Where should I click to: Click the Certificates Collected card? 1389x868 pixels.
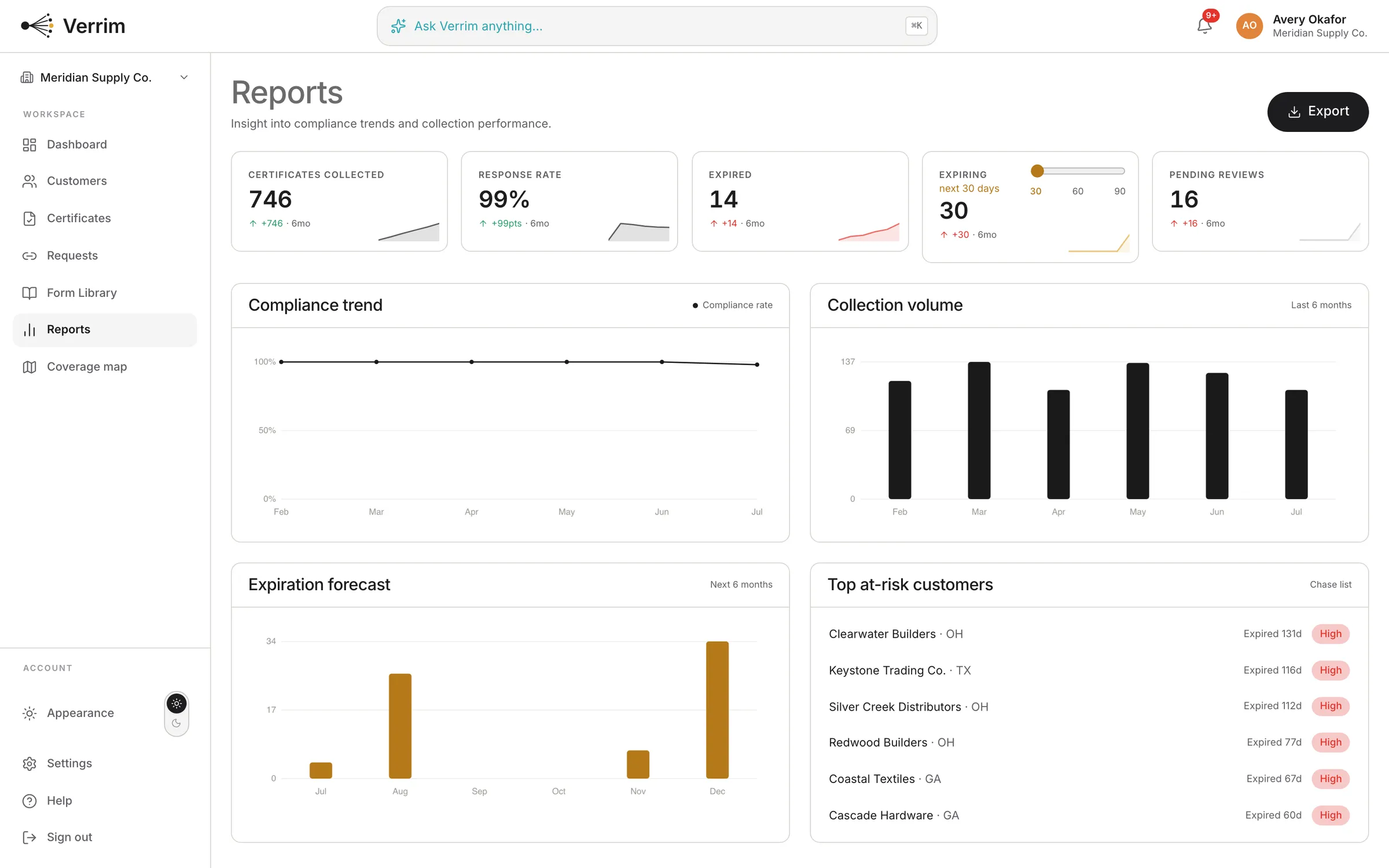click(339, 201)
